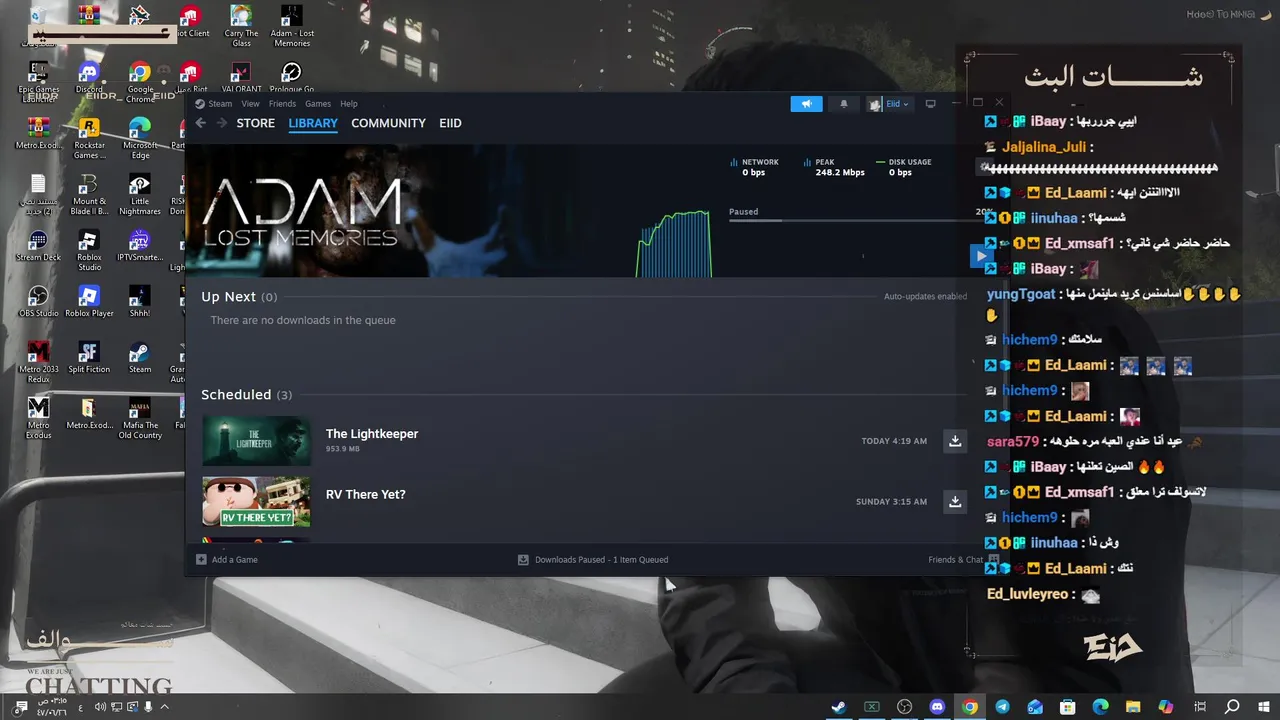Screen dimensions: 1280x720
Task: Open Shhh! desktop shortcut
Action: tap(140, 303)
